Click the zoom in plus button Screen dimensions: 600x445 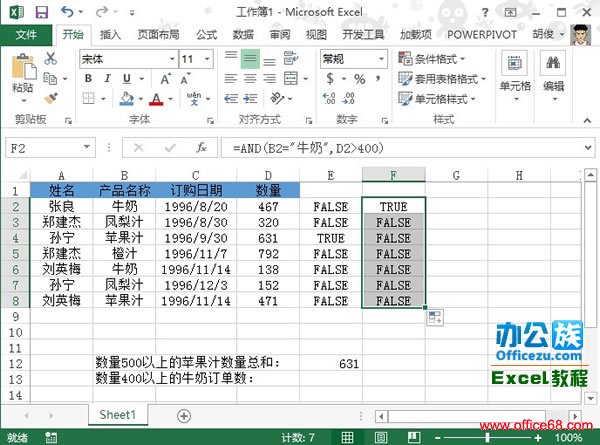click(x=538, y=437)
